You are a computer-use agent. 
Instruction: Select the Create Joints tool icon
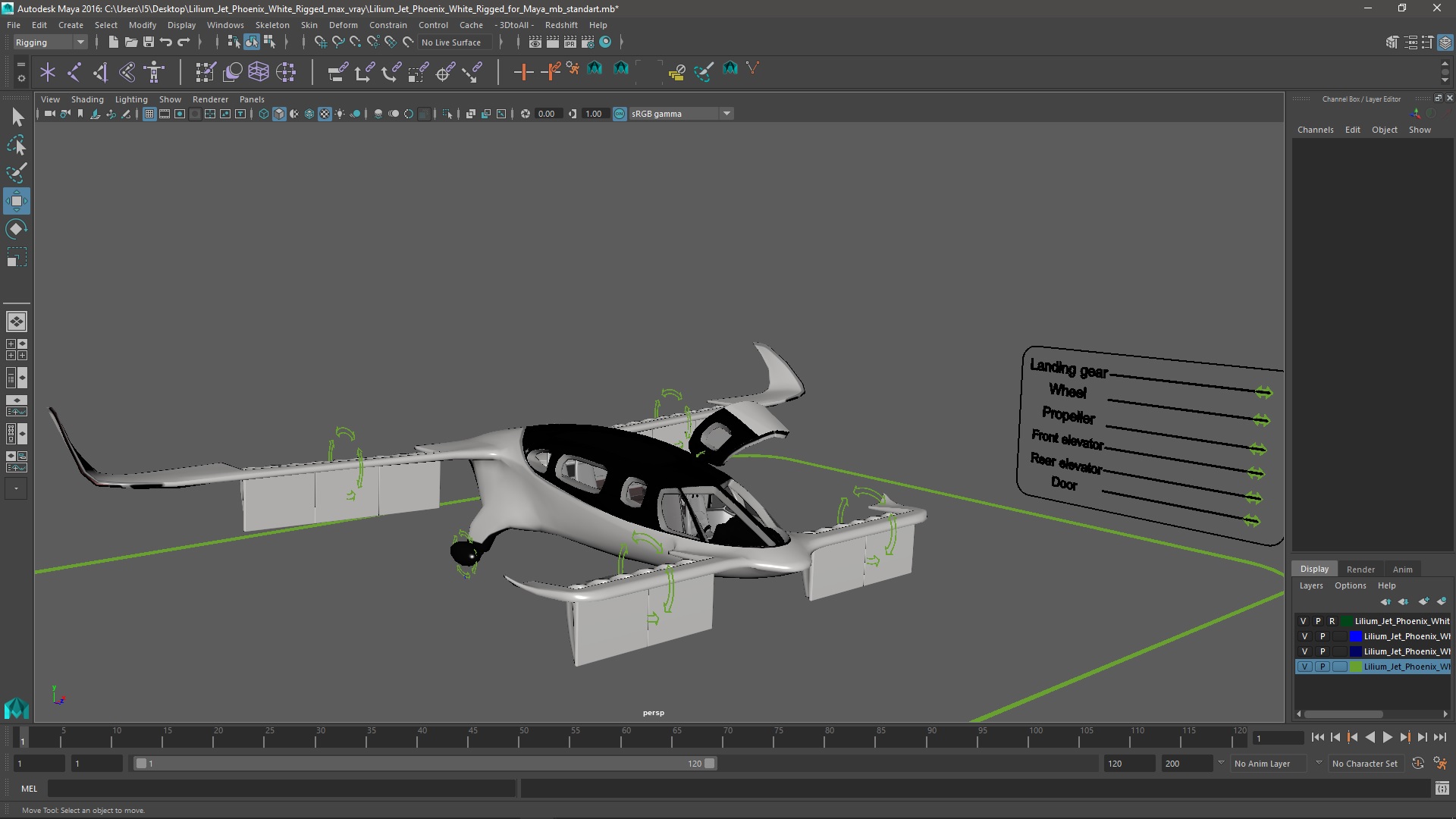[74, 72]
